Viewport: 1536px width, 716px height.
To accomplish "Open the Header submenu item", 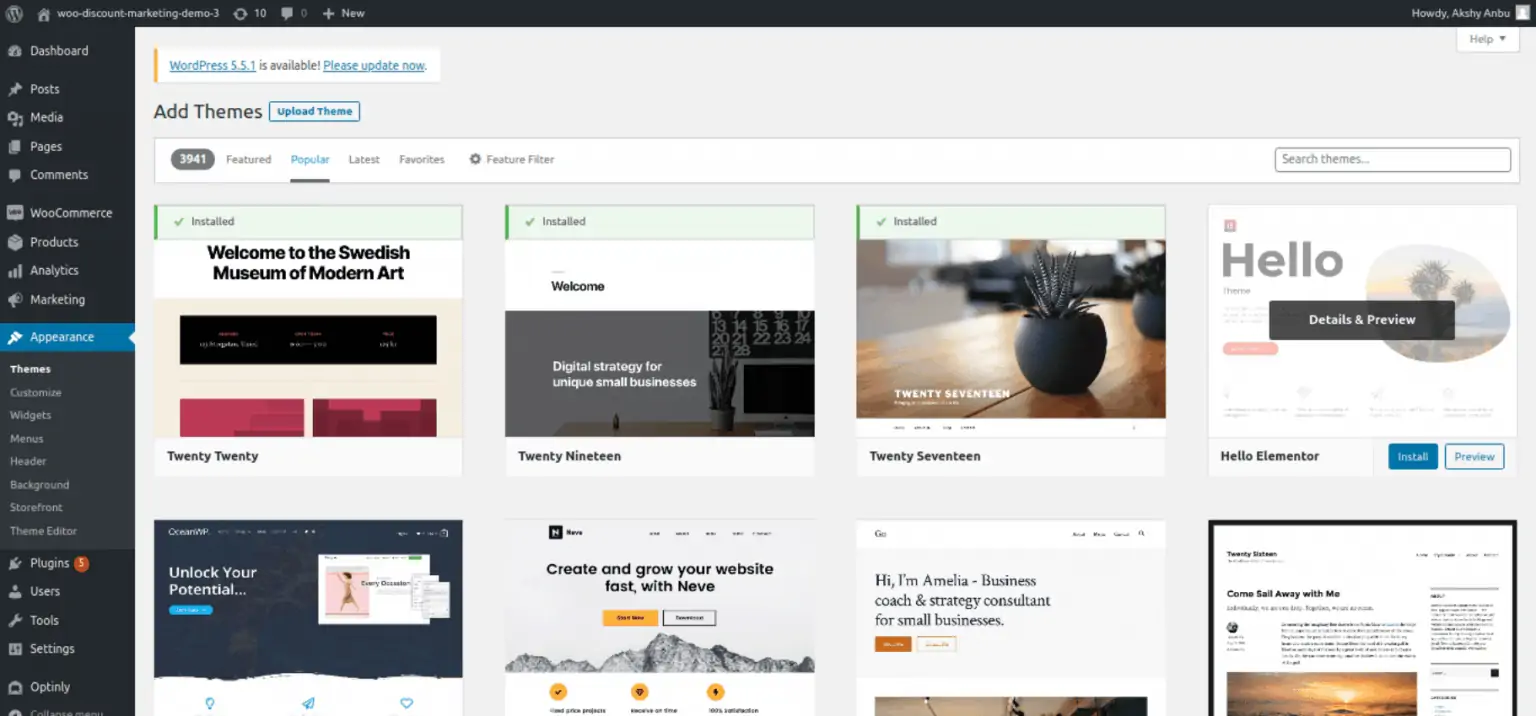I will (28, 462).
